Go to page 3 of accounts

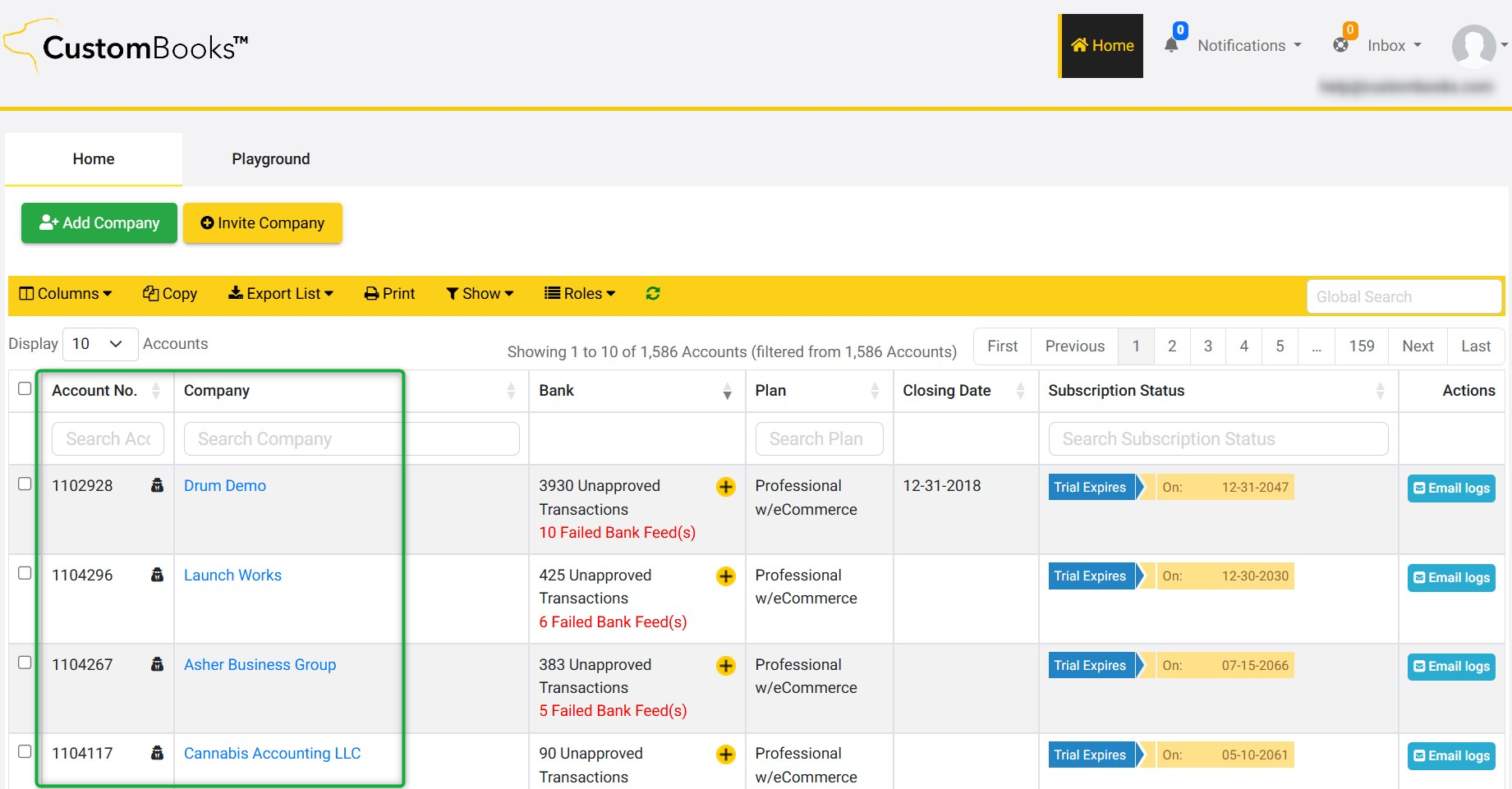[x=1207, y=346]
